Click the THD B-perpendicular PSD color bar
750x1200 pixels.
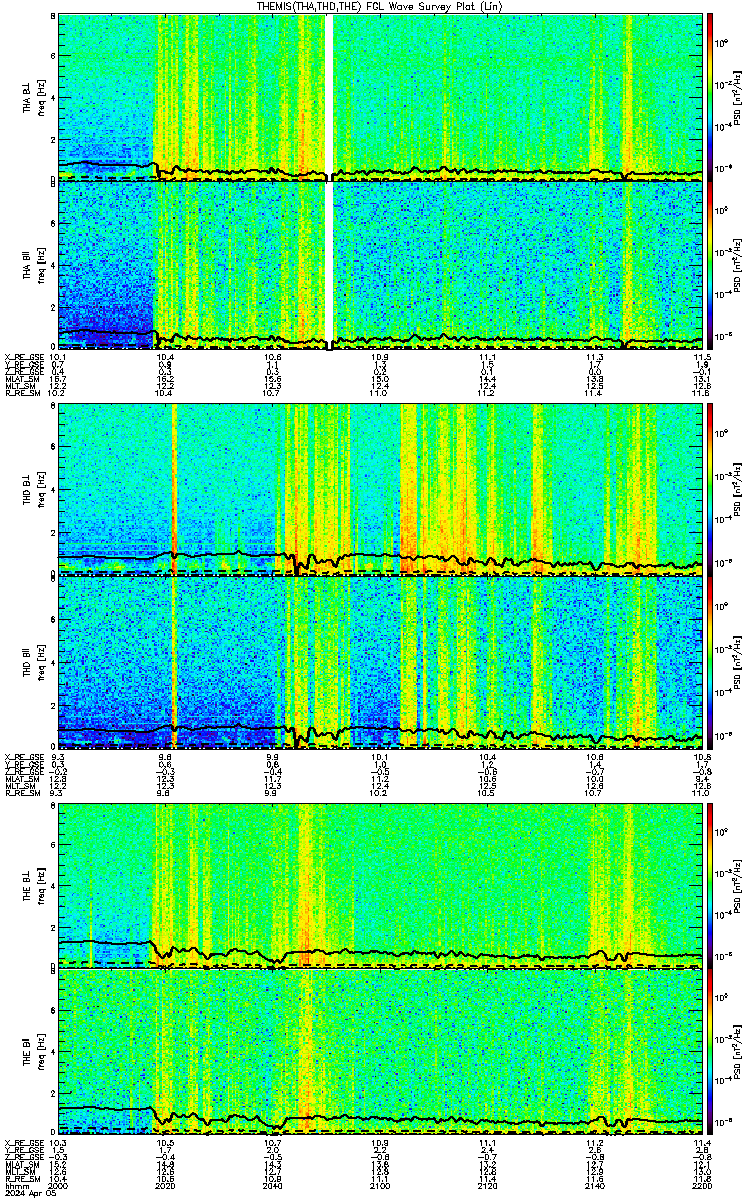[710, 488]
